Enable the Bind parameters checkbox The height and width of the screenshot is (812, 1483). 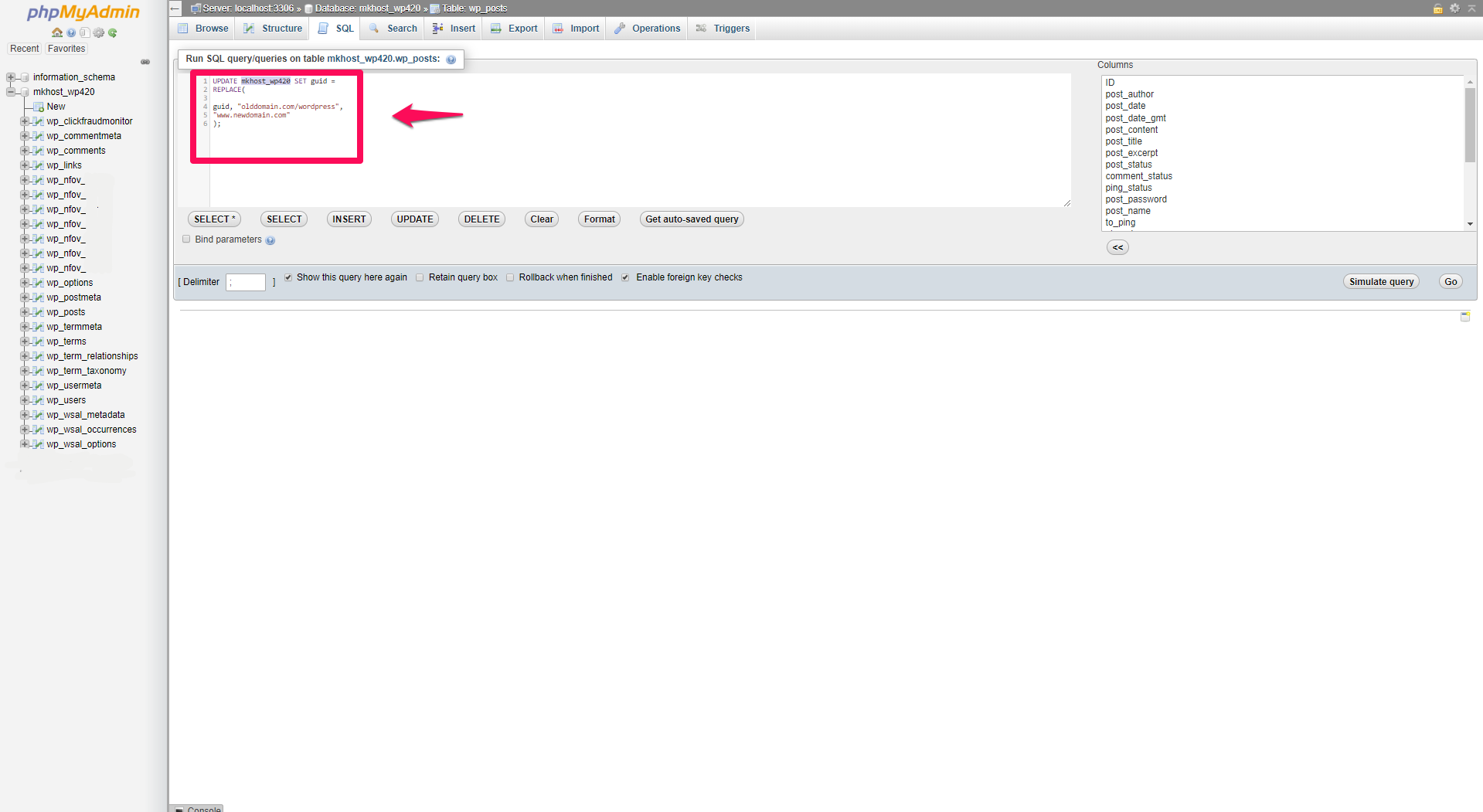point(186,240)
